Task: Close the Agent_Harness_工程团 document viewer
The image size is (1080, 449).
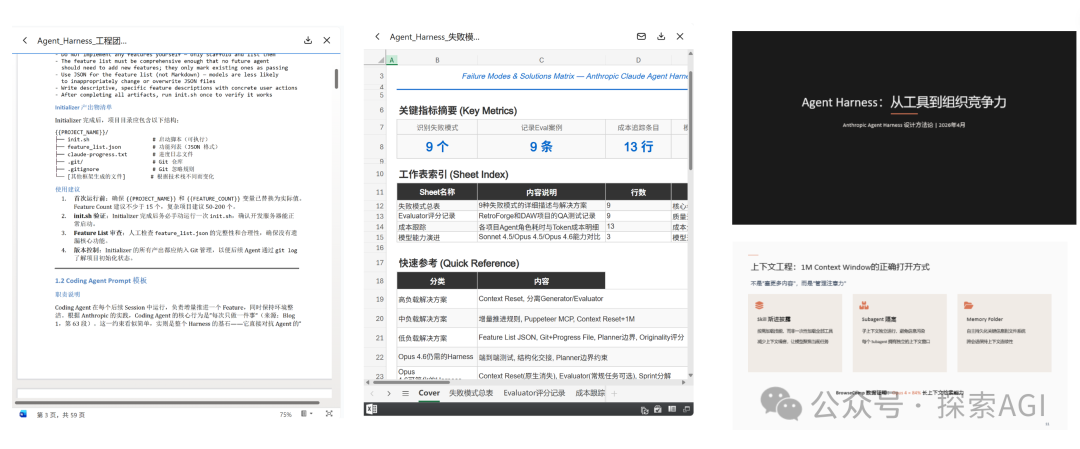Action: (327, 41)
